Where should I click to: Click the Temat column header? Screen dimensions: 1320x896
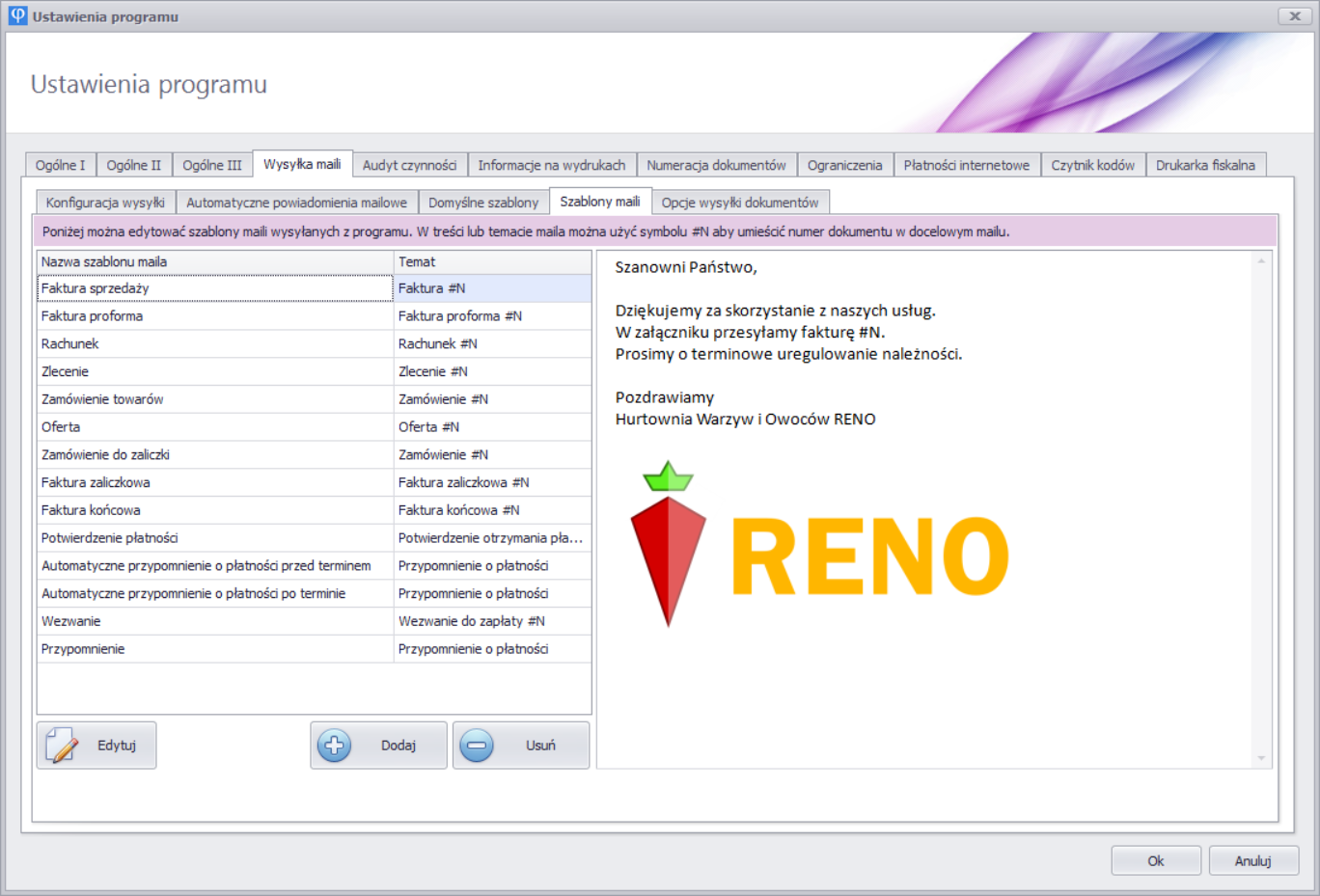point(492,261)
